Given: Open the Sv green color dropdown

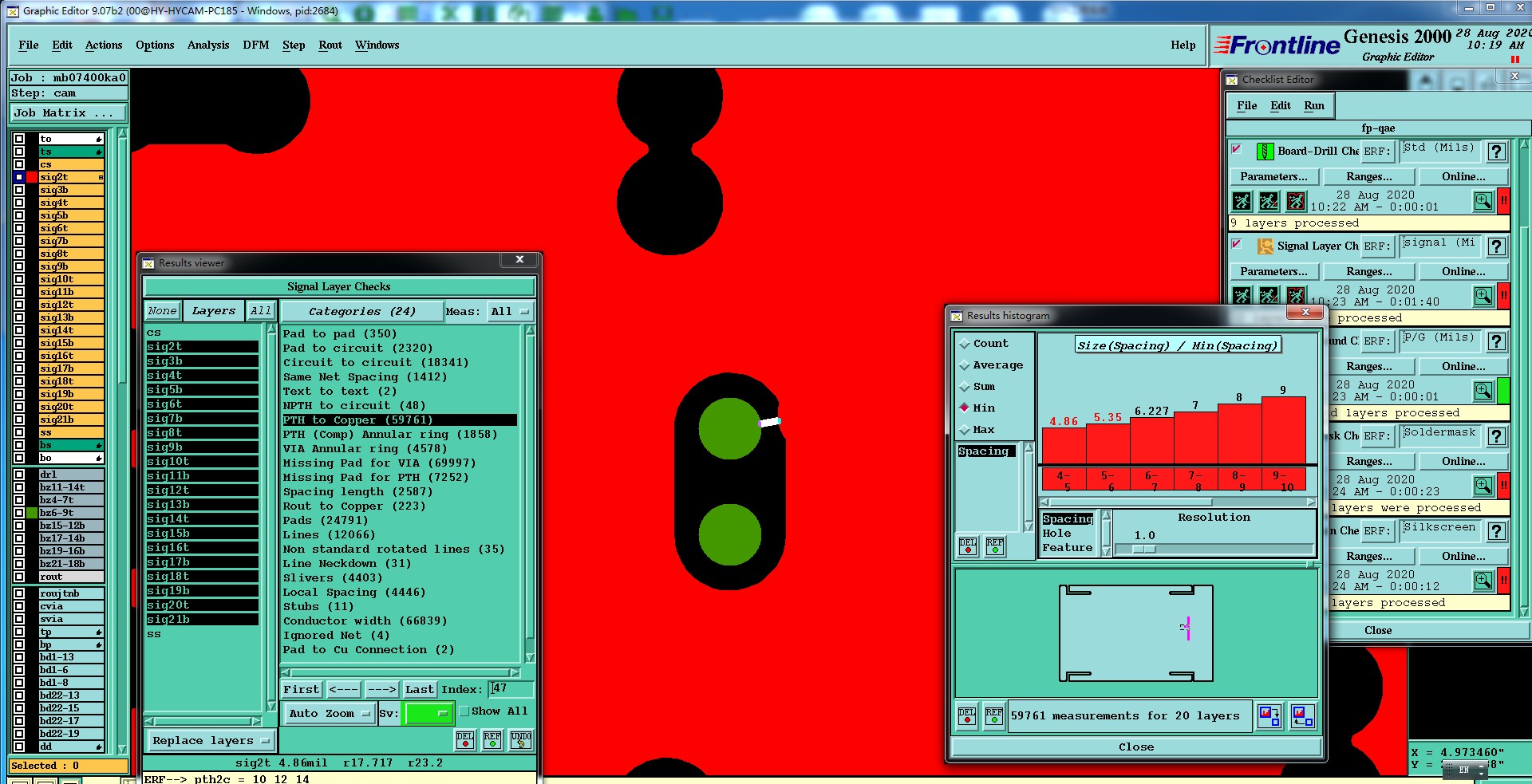Looking at the screenshot, I should (428, 714).
